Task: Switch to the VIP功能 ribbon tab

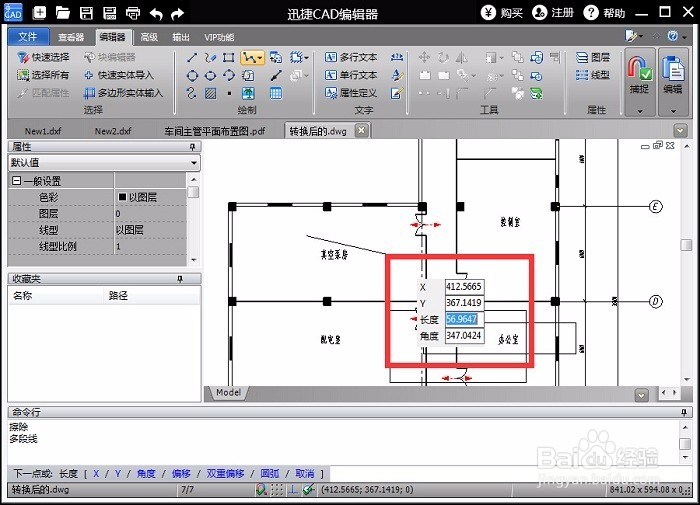Action: point(219,37)
